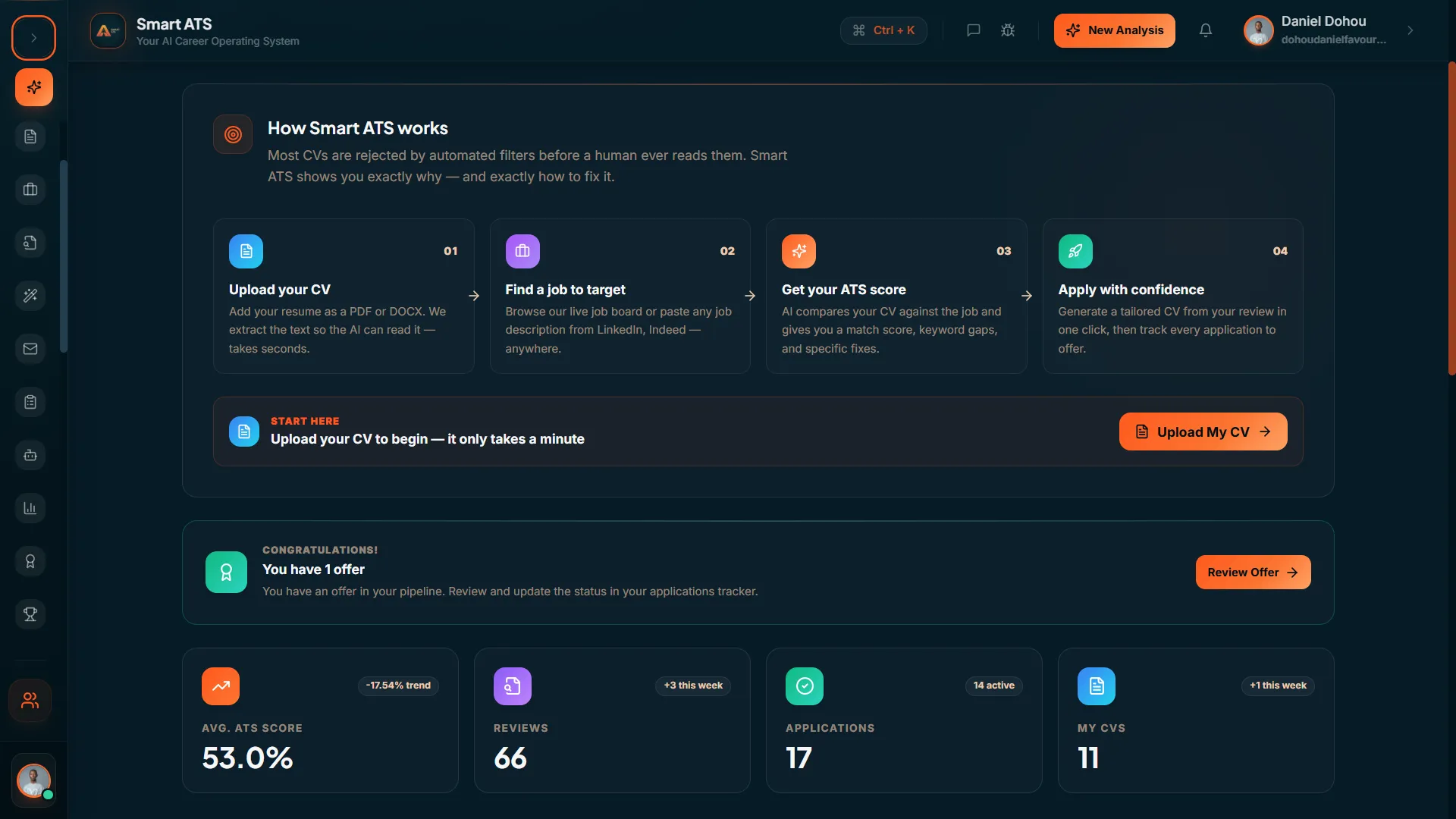Image resolution: width=1456 pixels, height=819 pixels.
Task: Open the award ribbon icon in sidebar
Action: click(x=30, y=561)
